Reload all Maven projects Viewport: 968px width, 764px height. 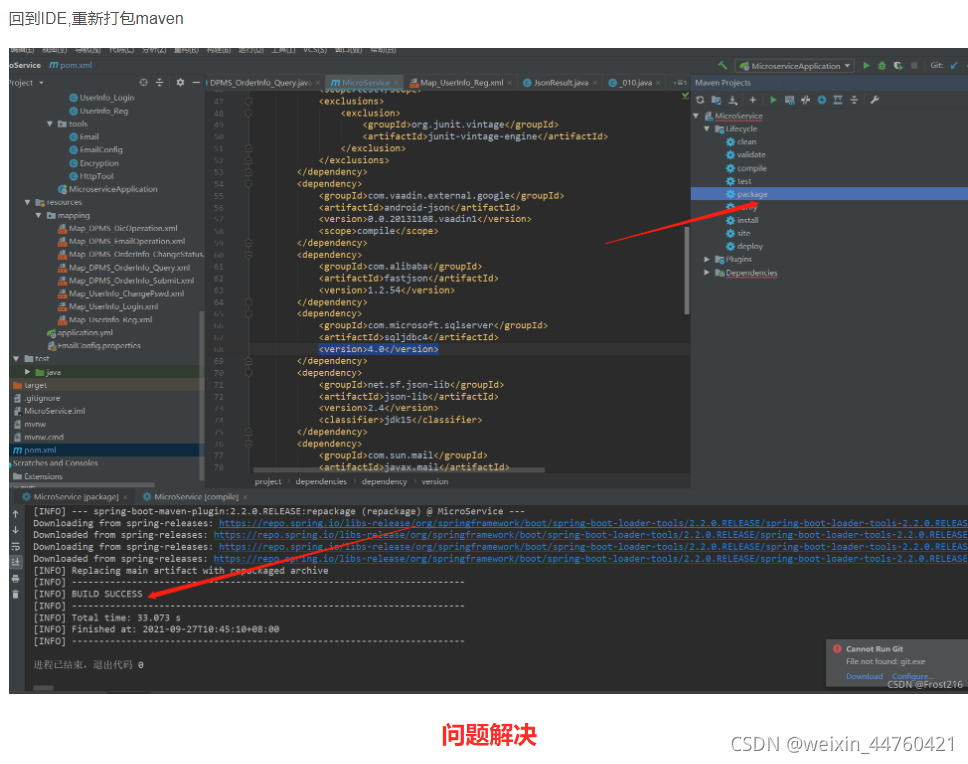click(x=701, y=100)
